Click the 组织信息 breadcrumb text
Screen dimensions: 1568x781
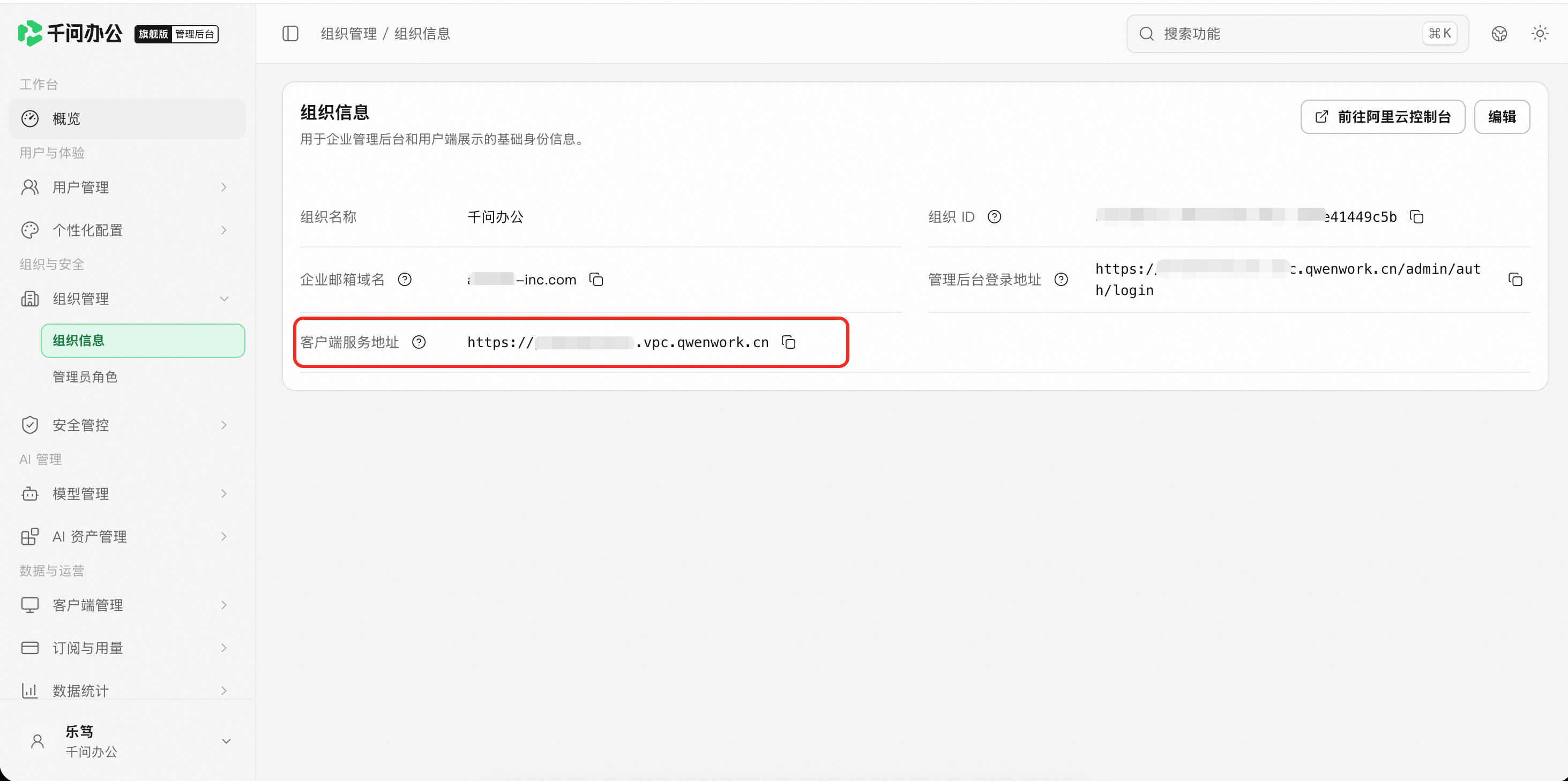point(422,33)
